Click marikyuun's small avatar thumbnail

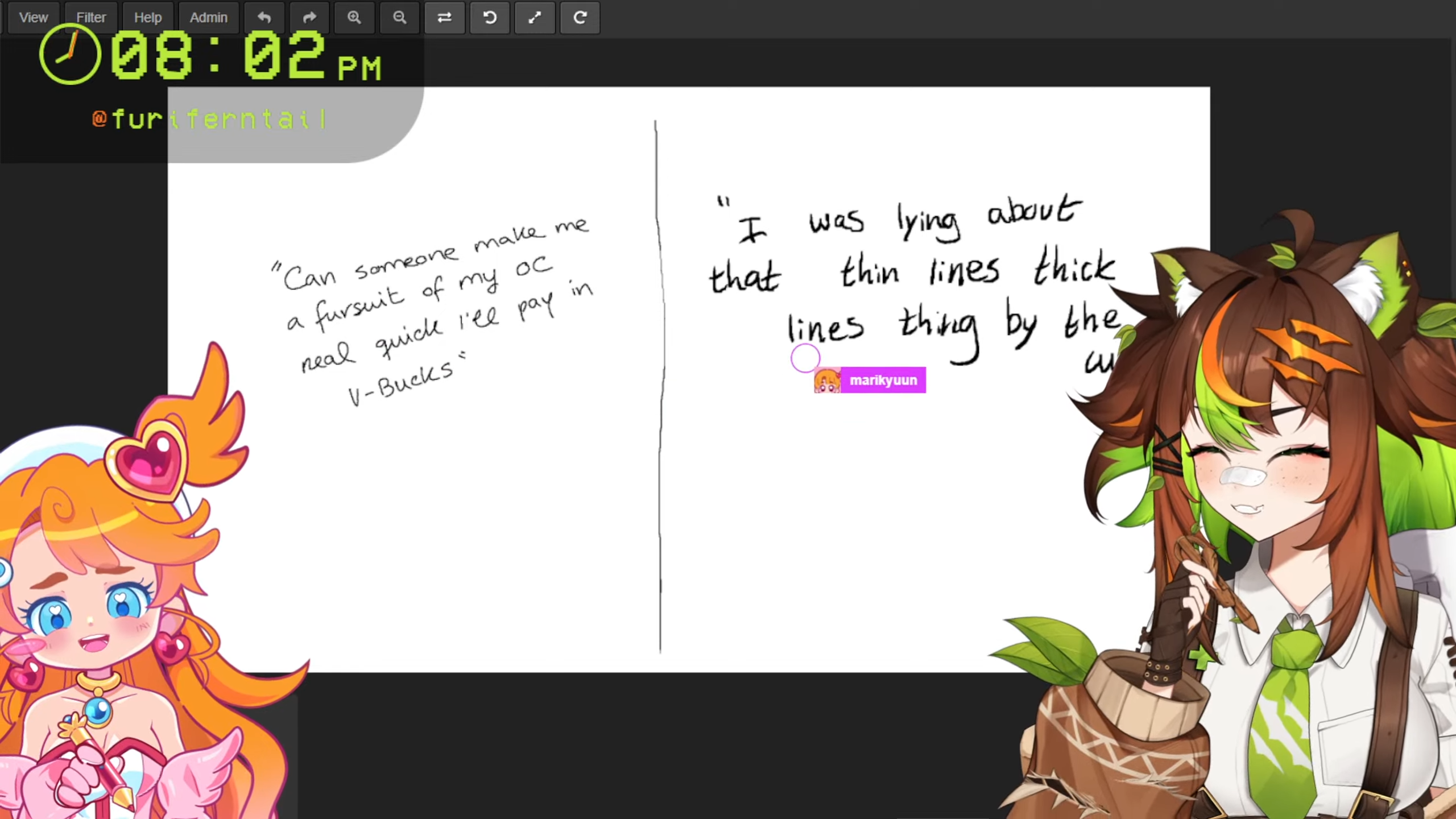pyautogui.click(x=827, y=380)
